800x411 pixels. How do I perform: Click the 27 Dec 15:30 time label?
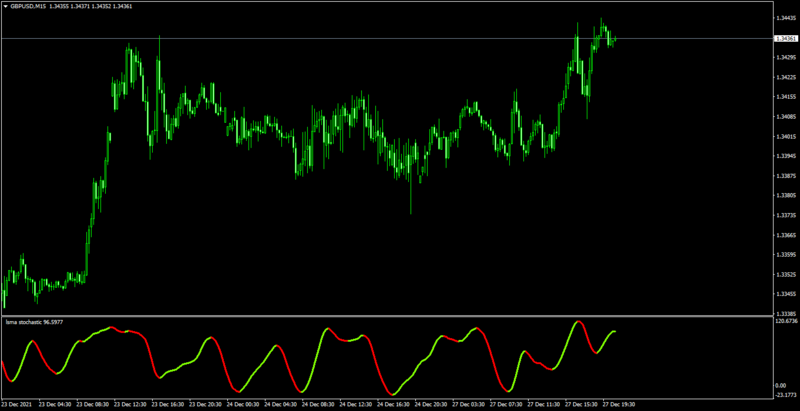point(582,404)
